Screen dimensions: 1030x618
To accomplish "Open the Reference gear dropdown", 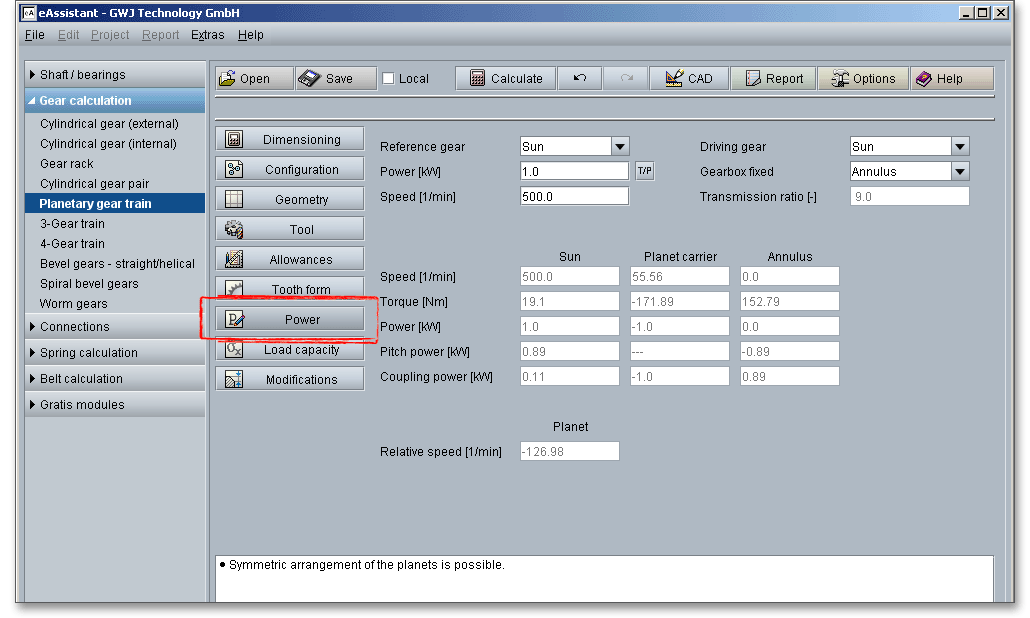I will click(x=619, y=147).
